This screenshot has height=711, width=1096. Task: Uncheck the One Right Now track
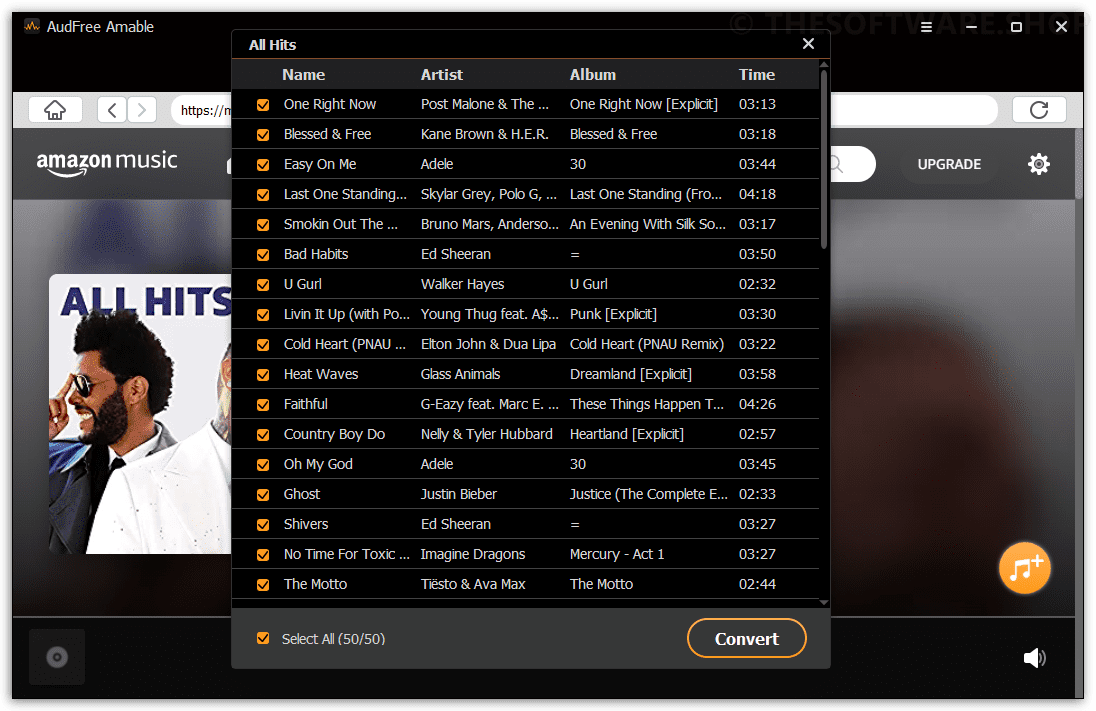tap(263, 105)
